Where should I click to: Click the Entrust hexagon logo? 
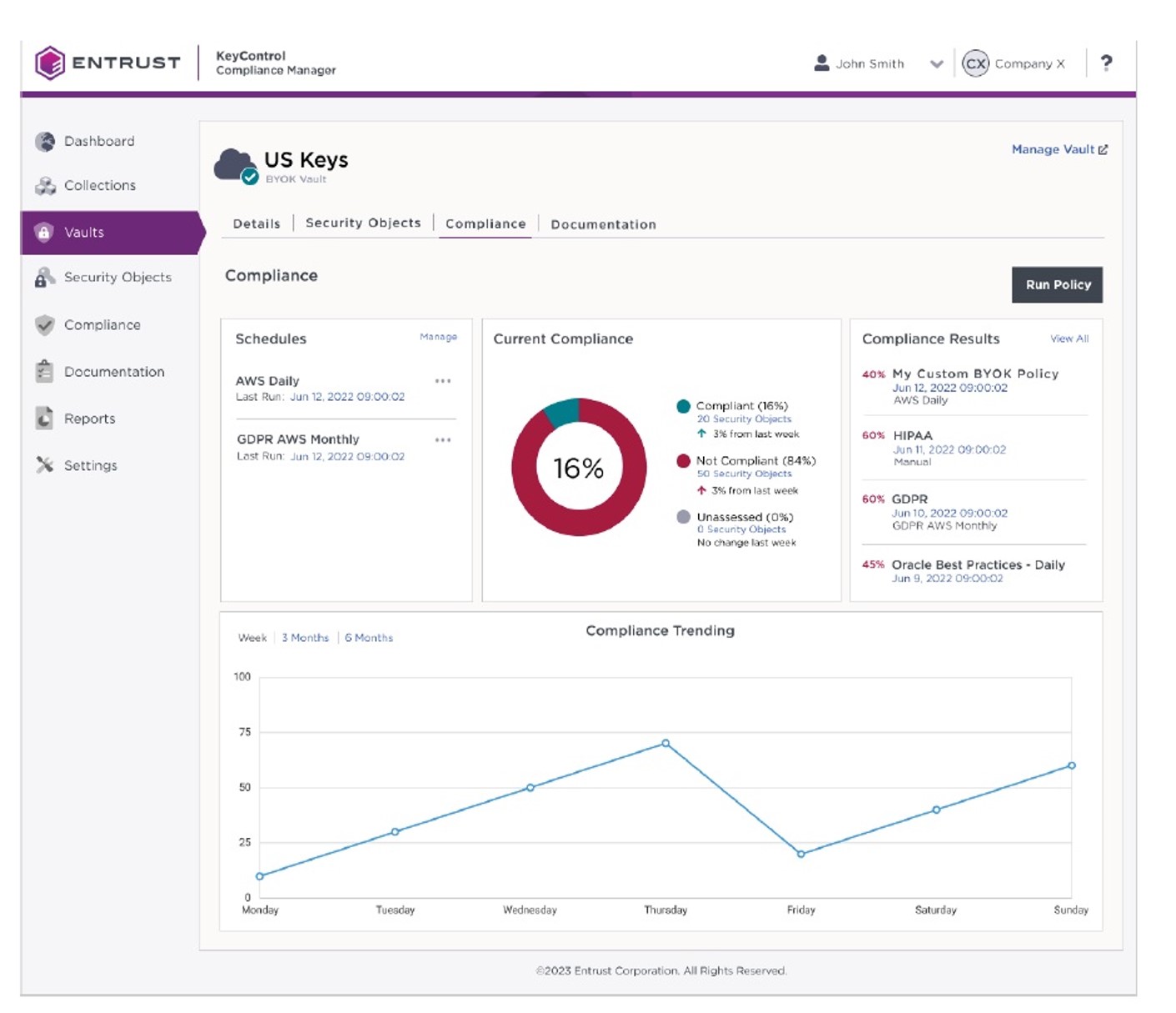50,63
